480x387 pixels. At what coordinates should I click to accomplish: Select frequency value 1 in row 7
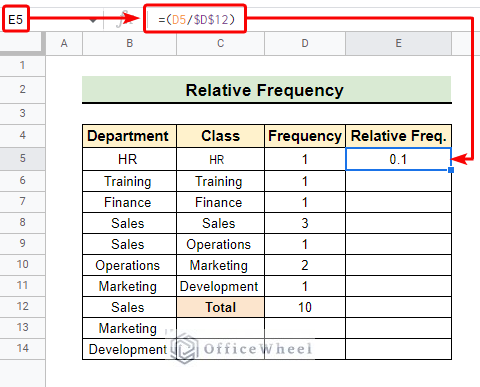[x=305, y=202]
